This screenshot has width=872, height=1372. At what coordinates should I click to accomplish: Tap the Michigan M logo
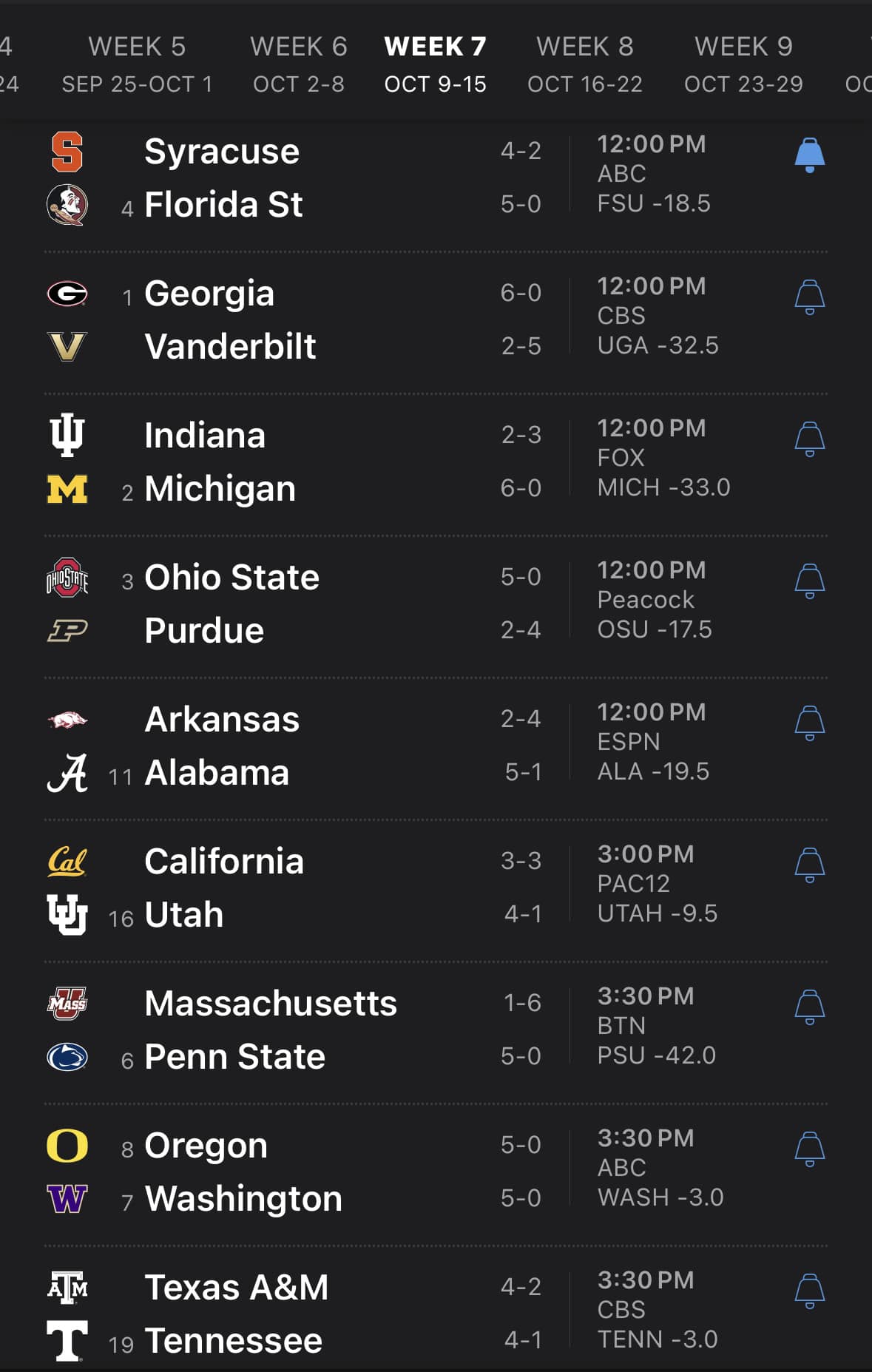(67, 489)
